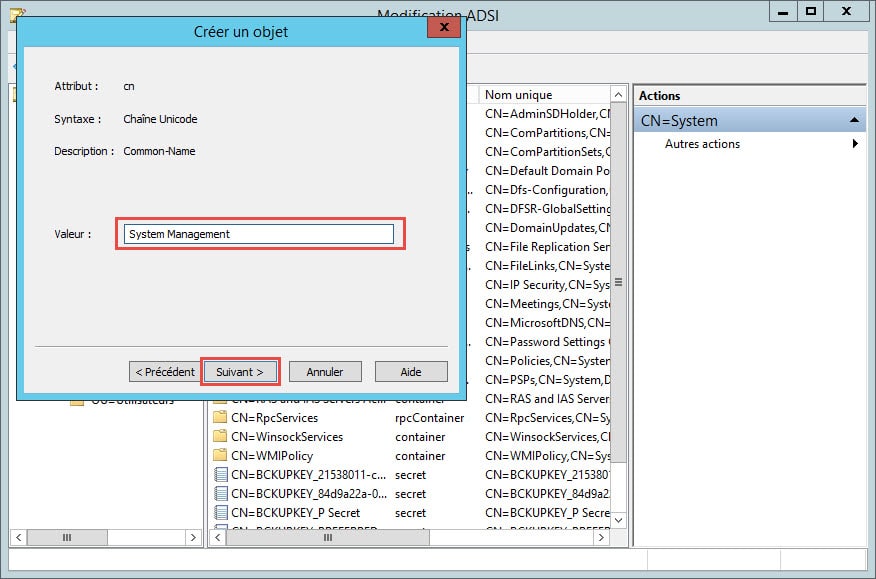Open help via the Aide button
The image size is (876, 579).
(x=411, y=372)
